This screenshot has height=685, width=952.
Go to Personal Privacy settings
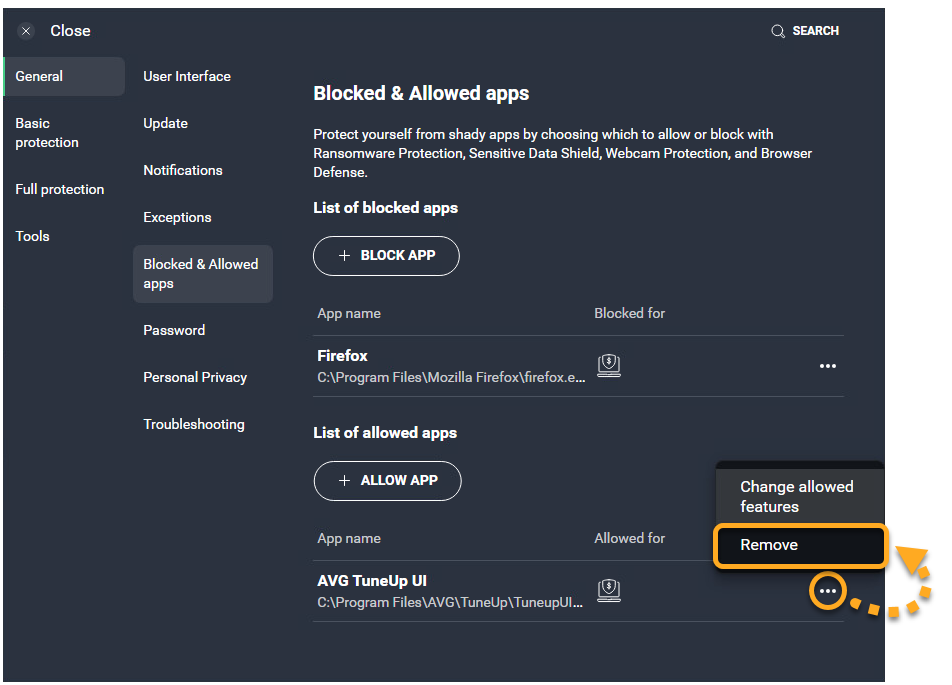[195, 378]
